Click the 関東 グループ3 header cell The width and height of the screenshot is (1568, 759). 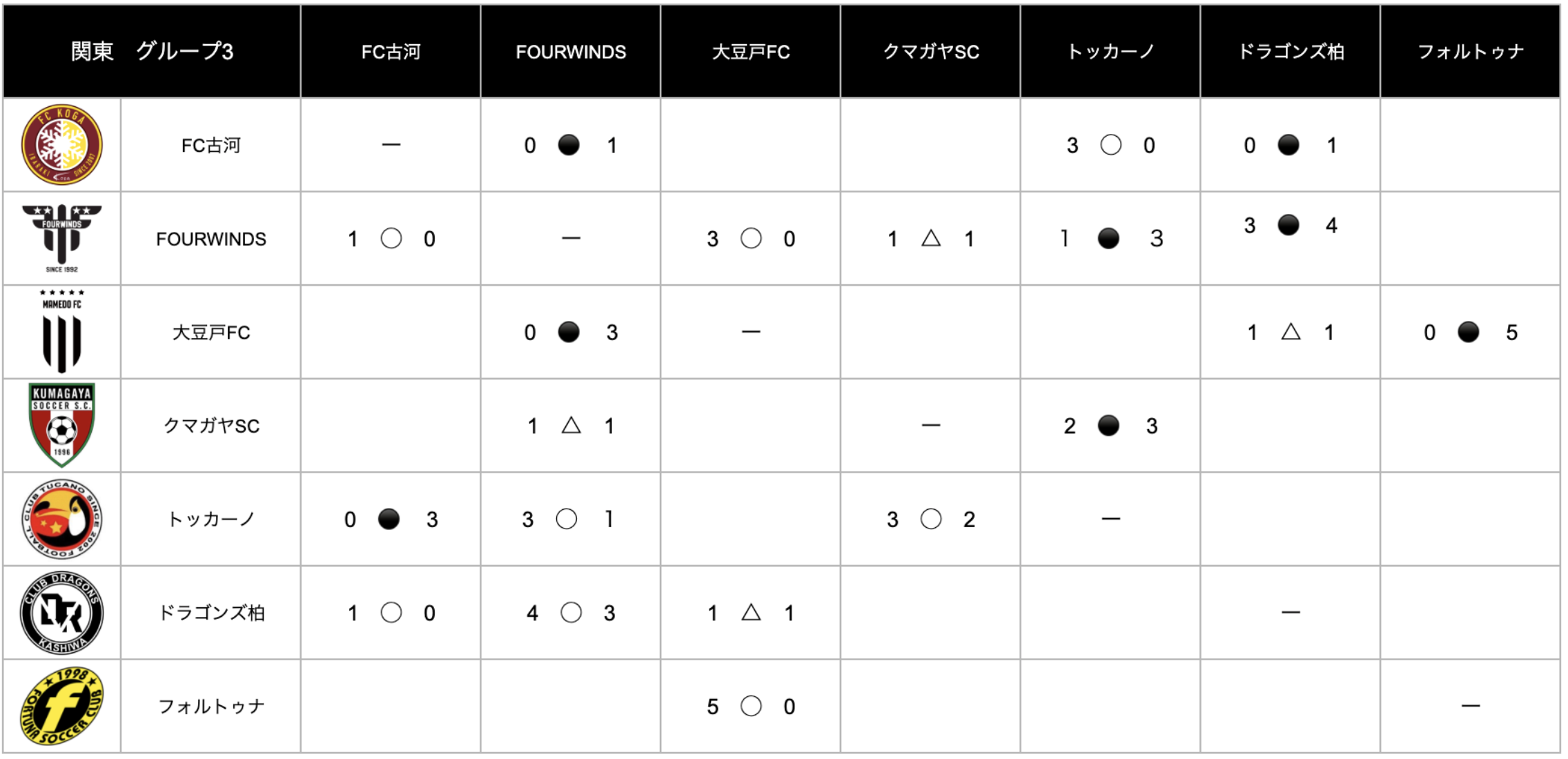coord(152,51)
